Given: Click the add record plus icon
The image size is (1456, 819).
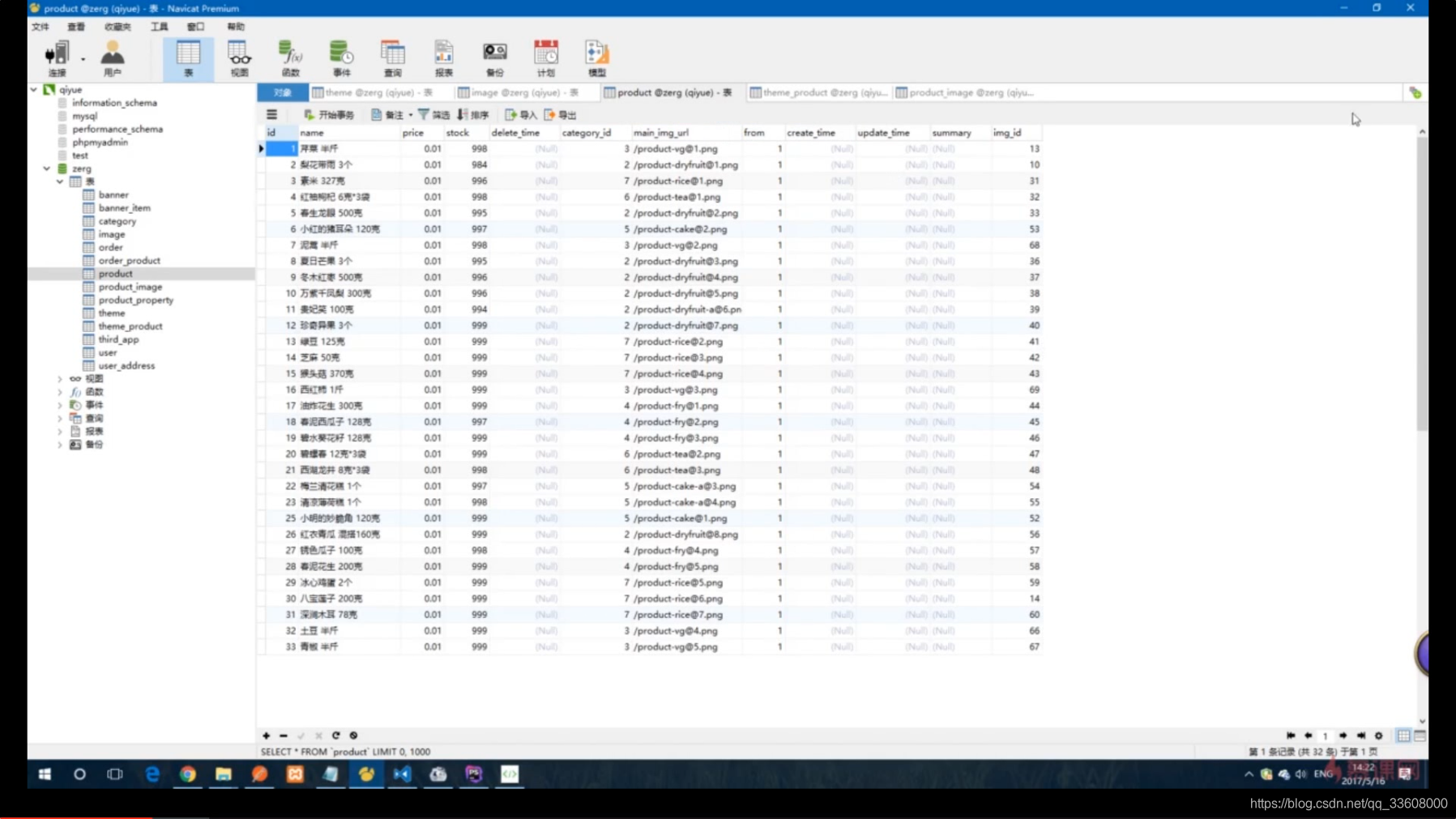Looking at the screenshot, I should click(x=266, y=736).
